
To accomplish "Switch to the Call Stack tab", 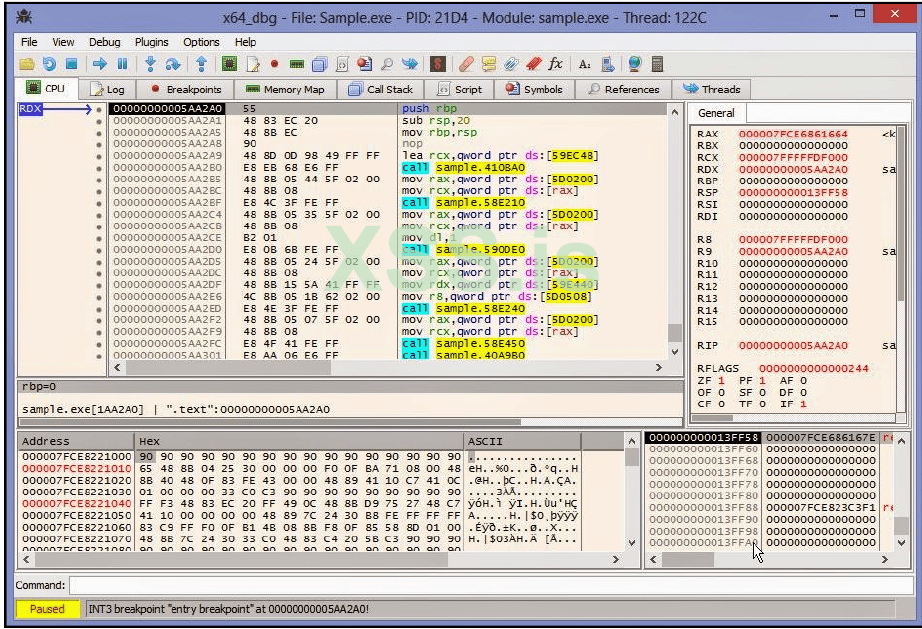I will point(381,89).
